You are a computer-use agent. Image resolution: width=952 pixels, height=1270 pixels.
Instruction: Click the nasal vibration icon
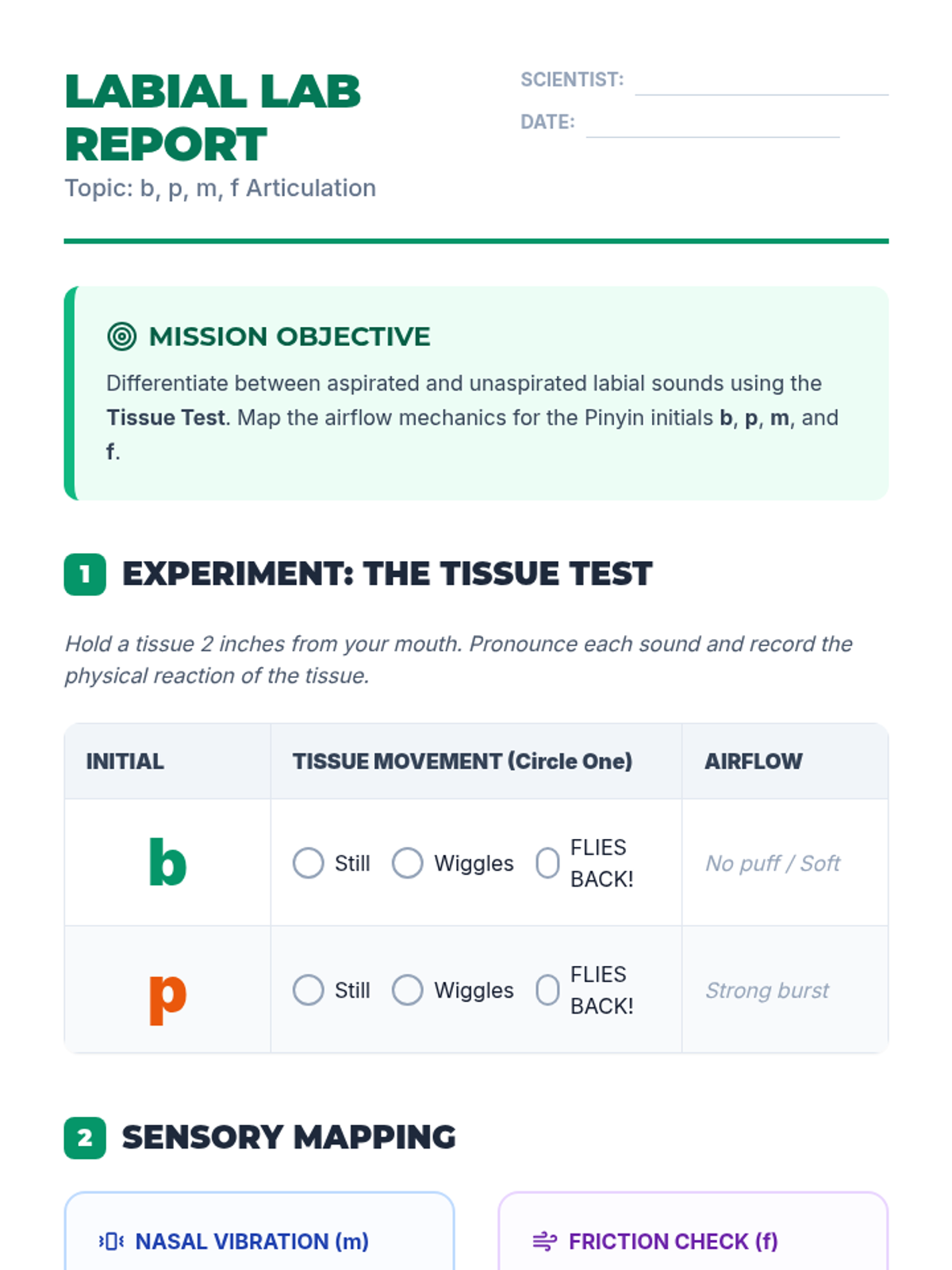tap(111, 1241)
